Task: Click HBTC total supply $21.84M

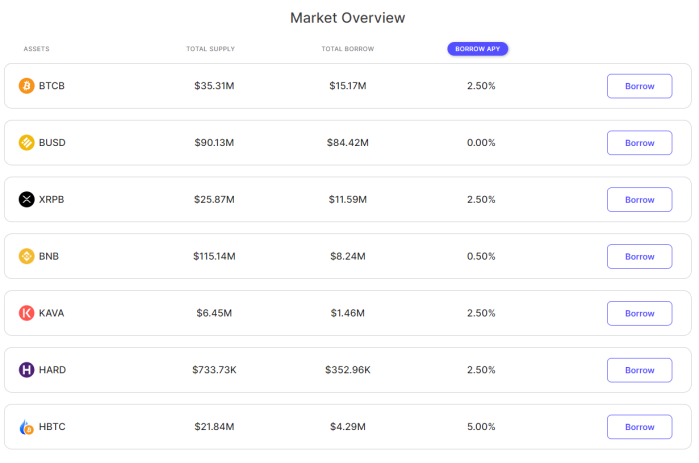Action: [214, 426]
